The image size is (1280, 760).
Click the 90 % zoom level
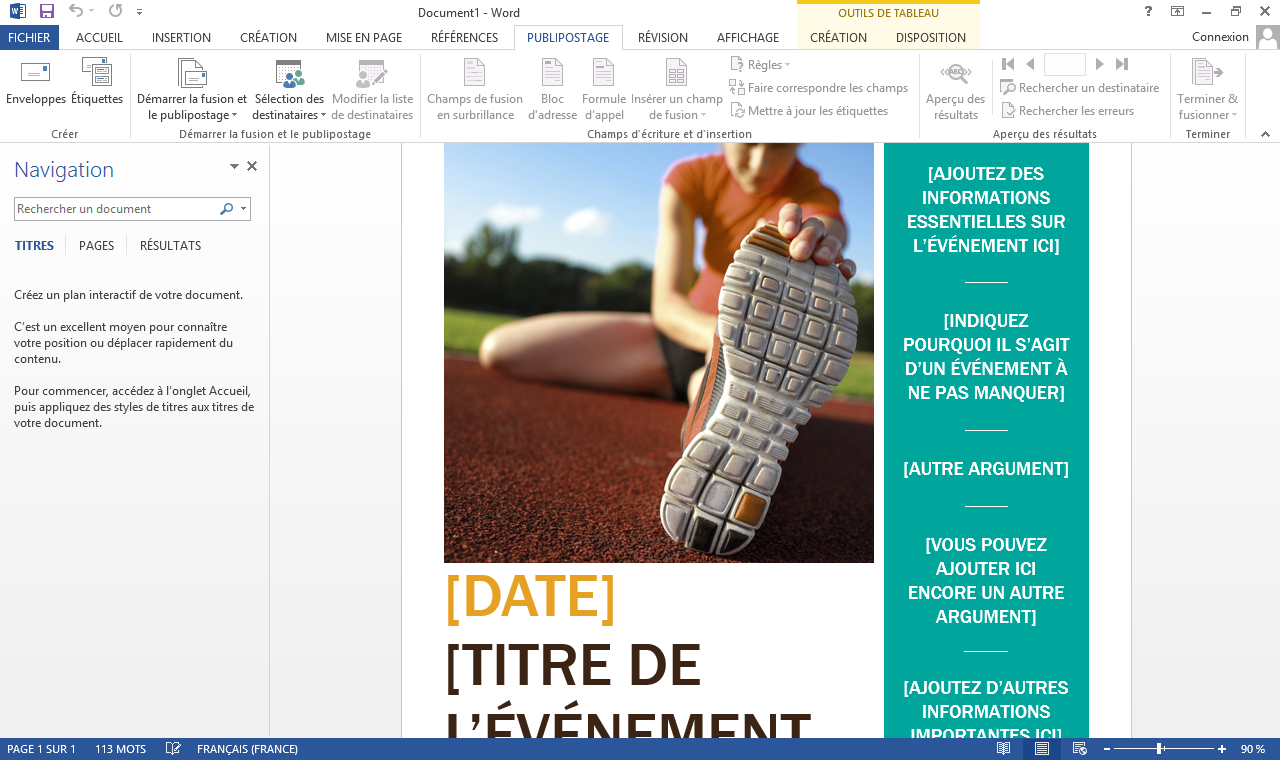click(x=1253, y=749)
